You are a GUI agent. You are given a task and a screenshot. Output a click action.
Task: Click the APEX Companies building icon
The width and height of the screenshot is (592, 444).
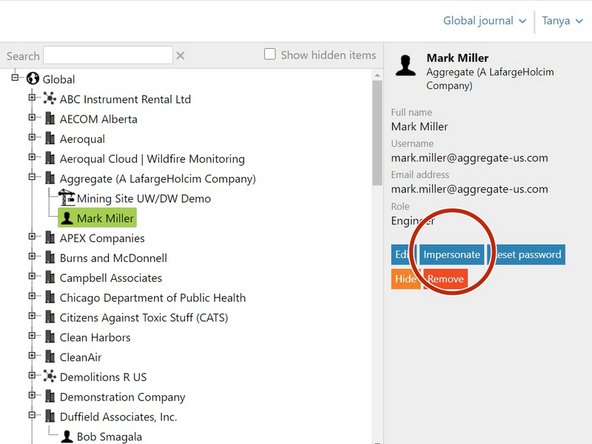coord(50,237)
